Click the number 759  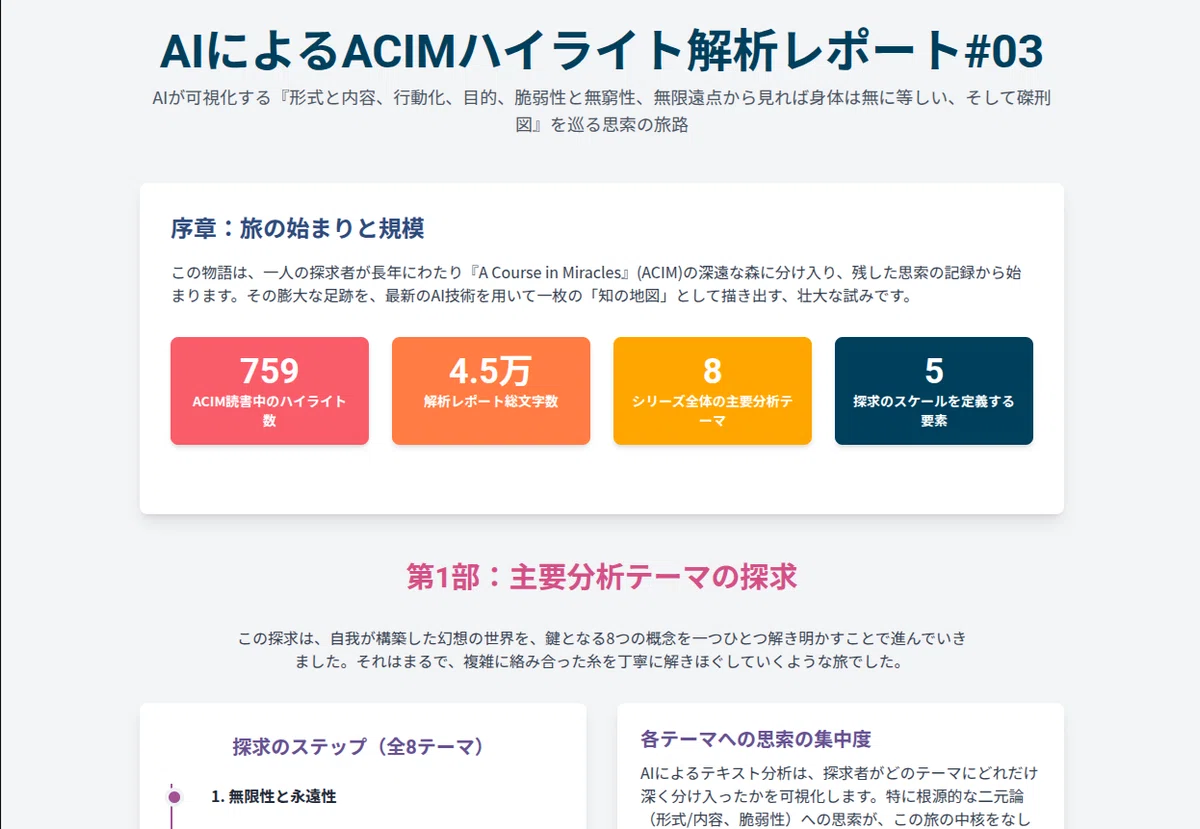[x=269, y=371]
